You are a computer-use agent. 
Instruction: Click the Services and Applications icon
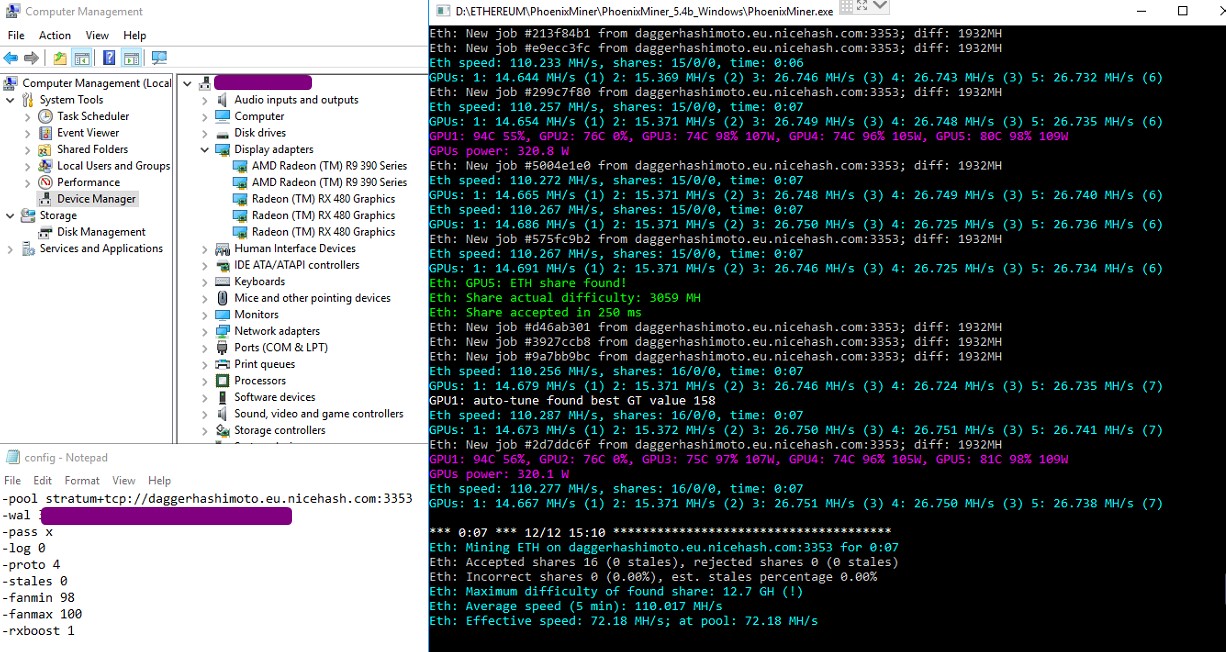[28, 249]
